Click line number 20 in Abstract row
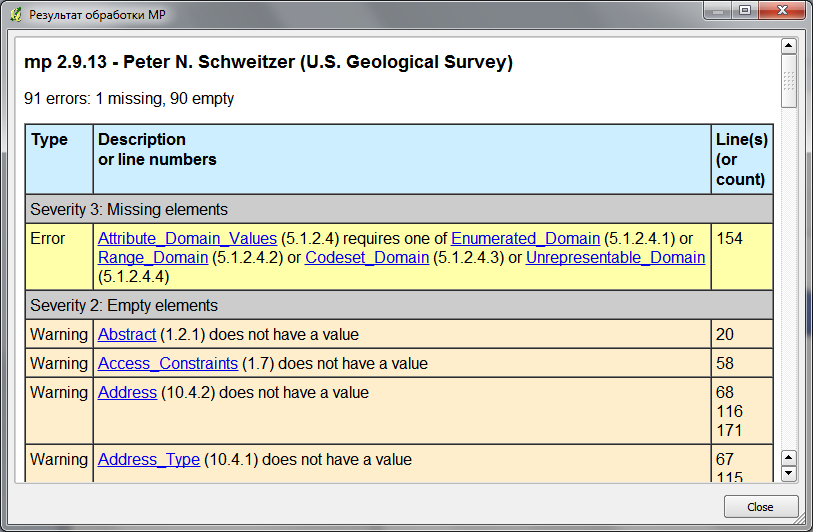The image size is (813, 532). tap(725, 334)
